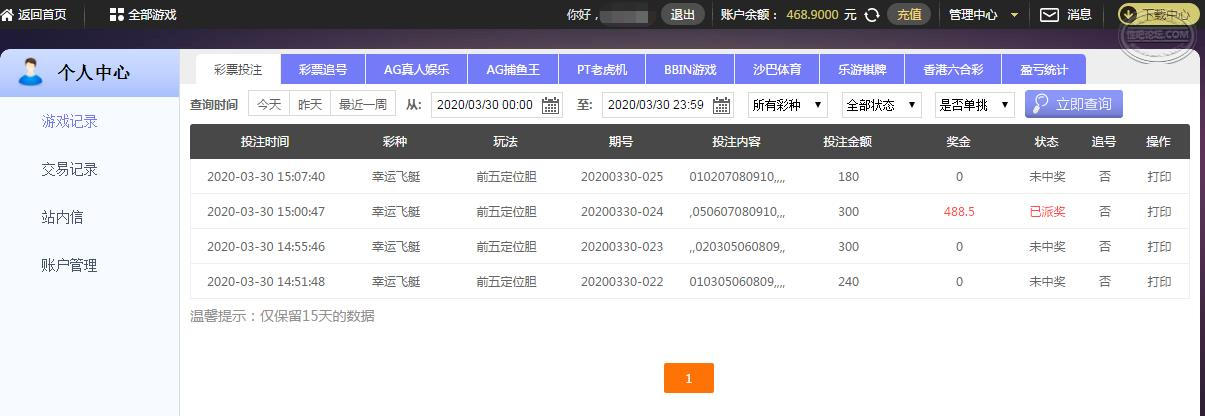
Task: Click the 充值 recharge button
Action: point(909,15)
